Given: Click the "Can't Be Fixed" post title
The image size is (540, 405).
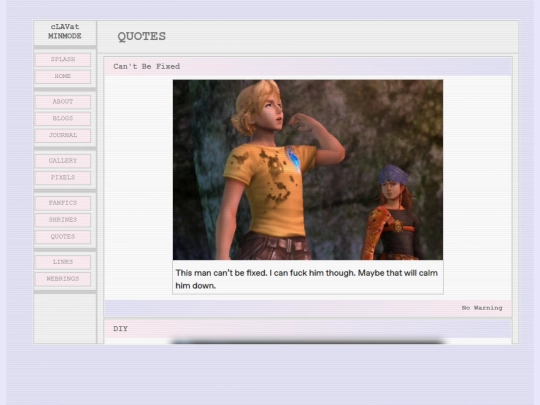Looking at the screenshot, I should point(146,66).
